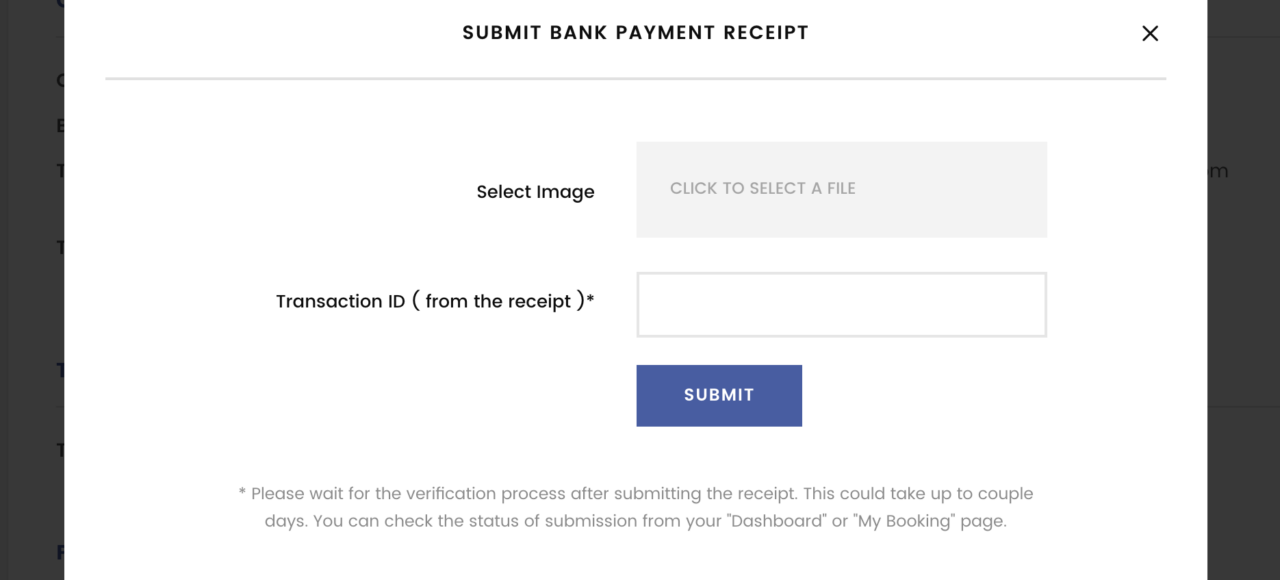Click the 'Transaction ID (from the receipt)' label
The width and height of the screenshot is (1280, 580).
point(435,301)
